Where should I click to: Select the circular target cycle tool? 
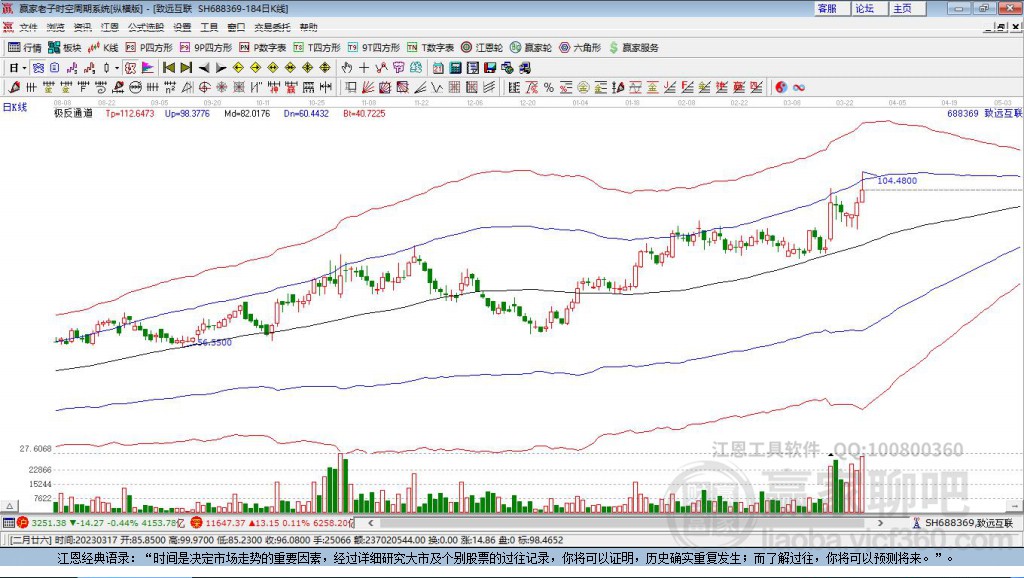click(204, 88)
